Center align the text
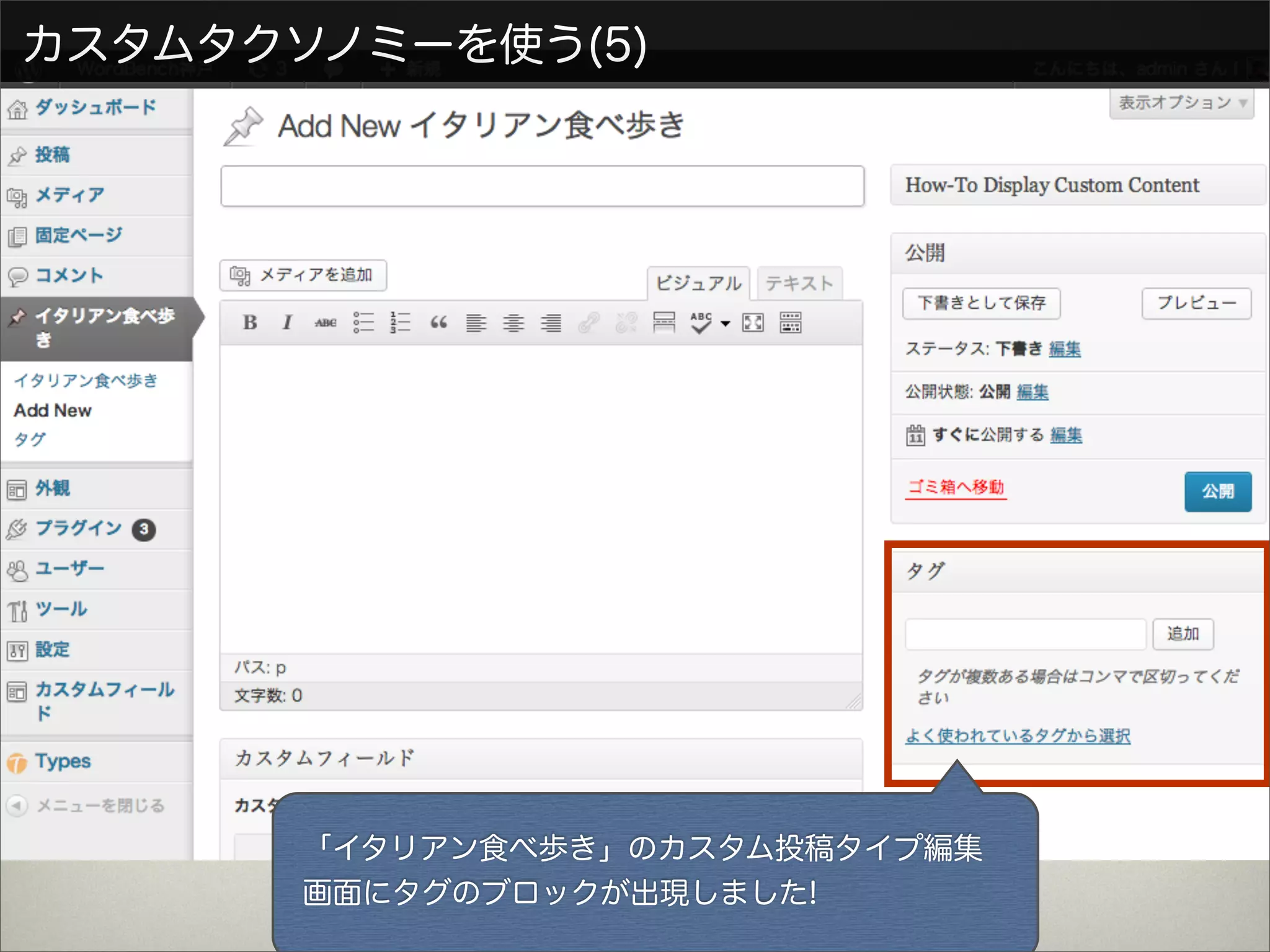Viewport: 1270px width, 952px height. point(513,322)
